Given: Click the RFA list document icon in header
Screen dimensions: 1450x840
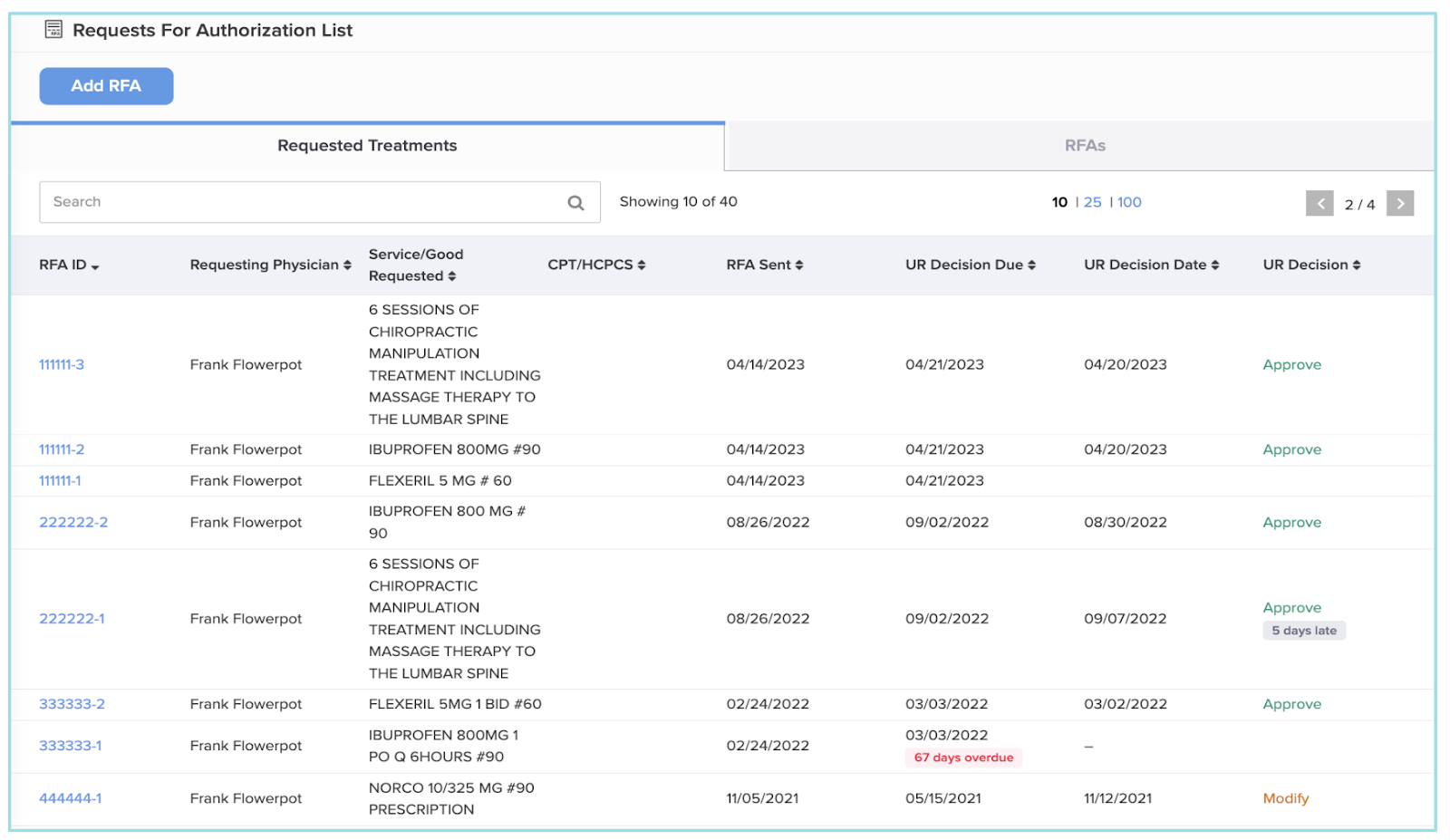Looking at the screenshot, I should (52, 28).
